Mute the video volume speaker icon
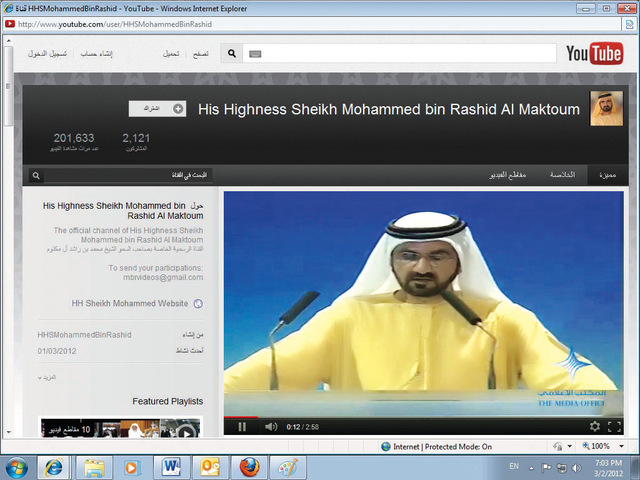 (270, 427)
